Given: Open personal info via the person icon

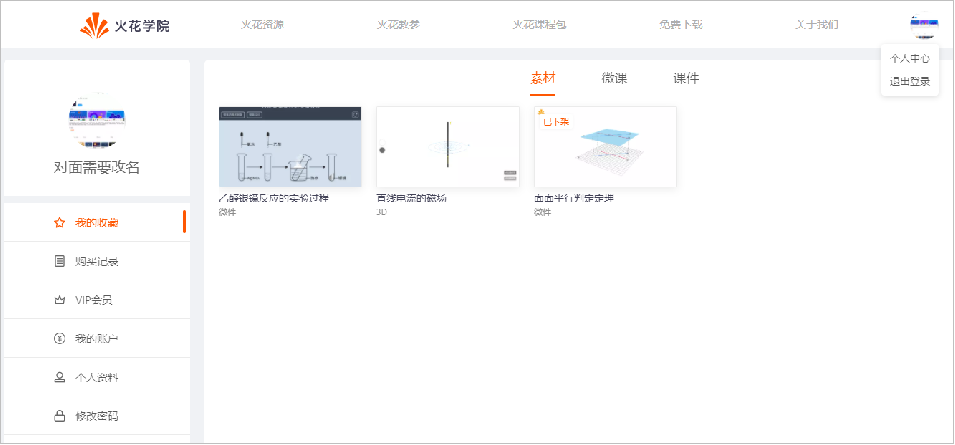Looking at the screenshot, I should [59, 377].
